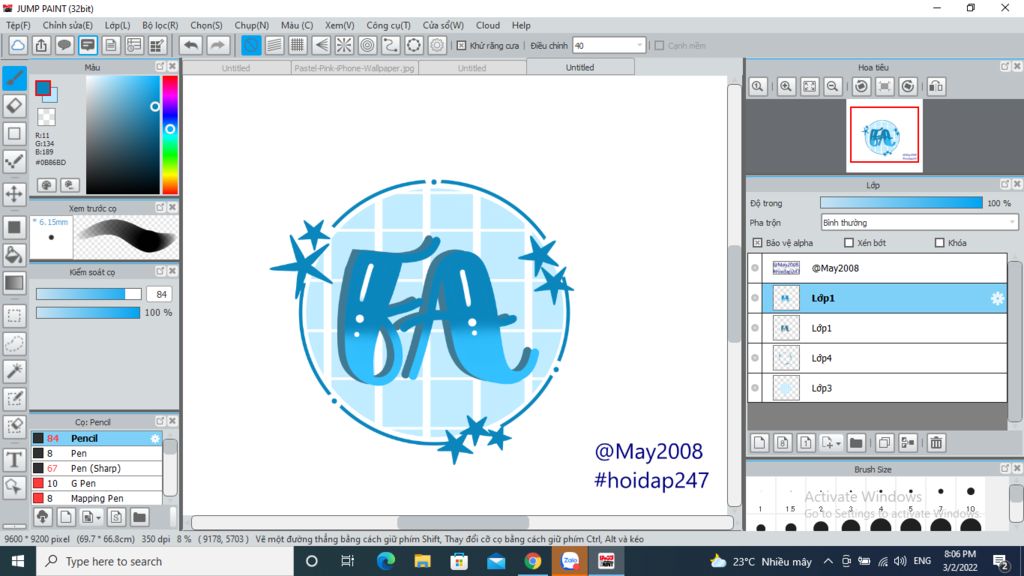Adjust the Độ trong opacity slider

(x=901, y=203)
